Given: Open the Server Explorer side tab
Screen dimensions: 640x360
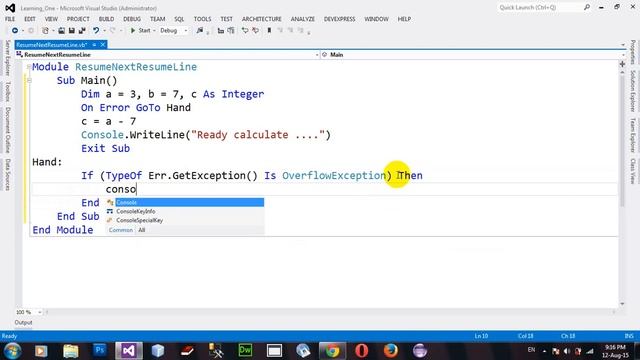Looking at the screenshot, I should pos(7,58).
